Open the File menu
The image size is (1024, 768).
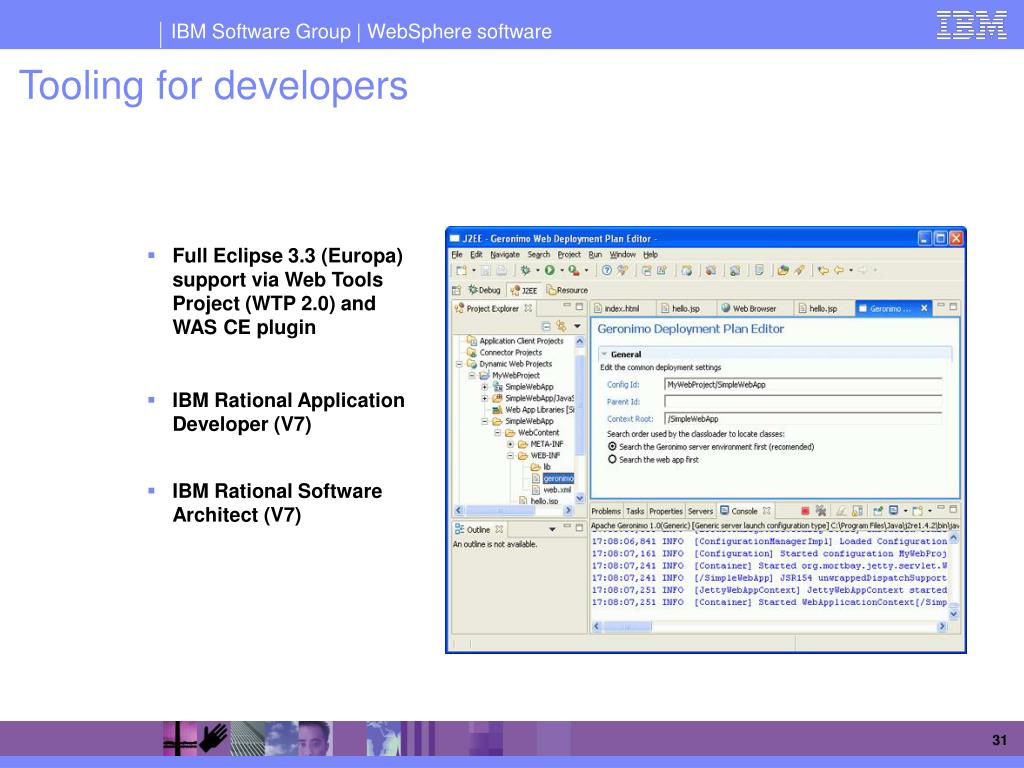click(x=456, y=255)
